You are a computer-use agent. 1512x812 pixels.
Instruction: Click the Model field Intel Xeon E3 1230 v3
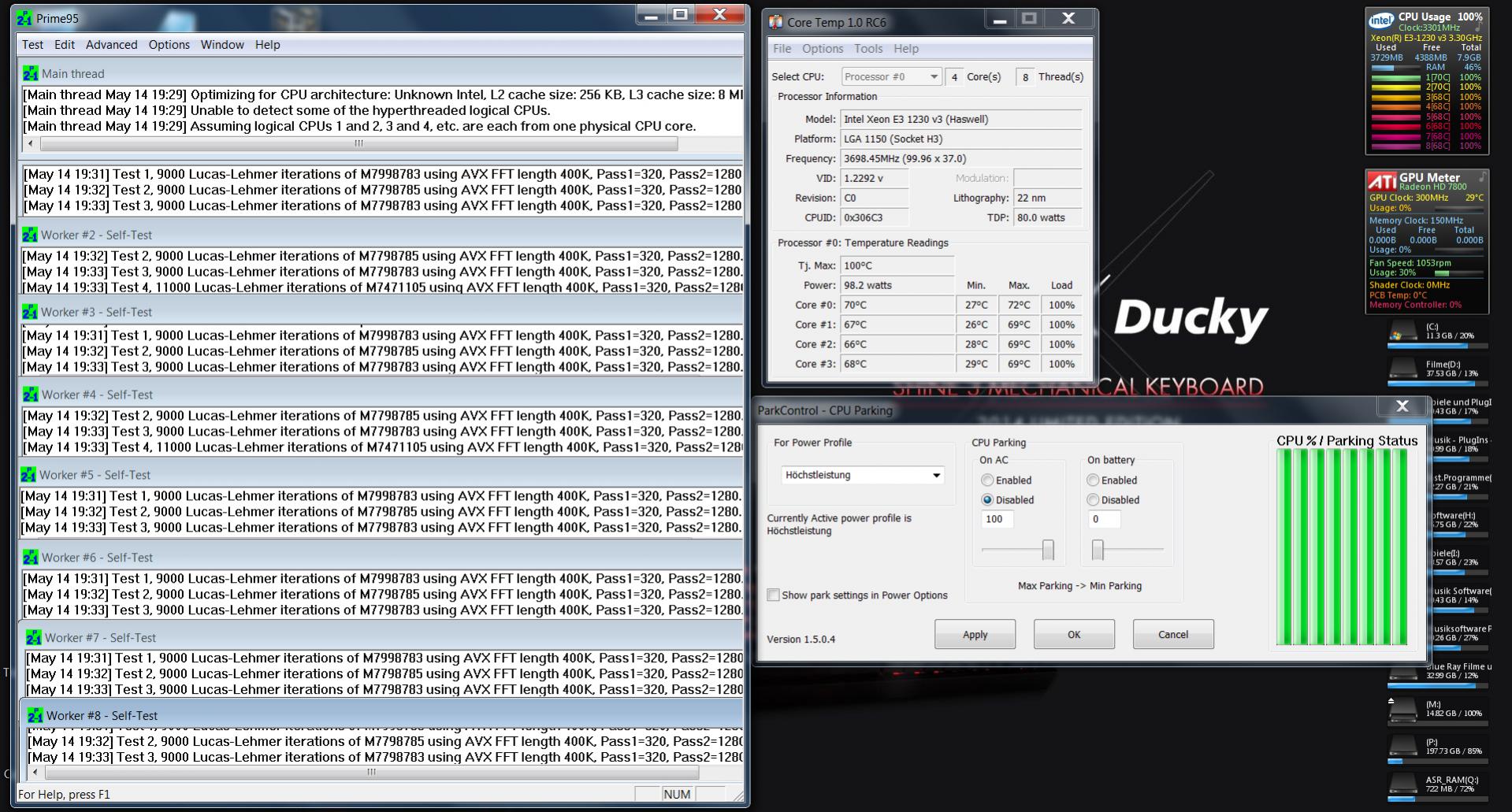[961, 120]
